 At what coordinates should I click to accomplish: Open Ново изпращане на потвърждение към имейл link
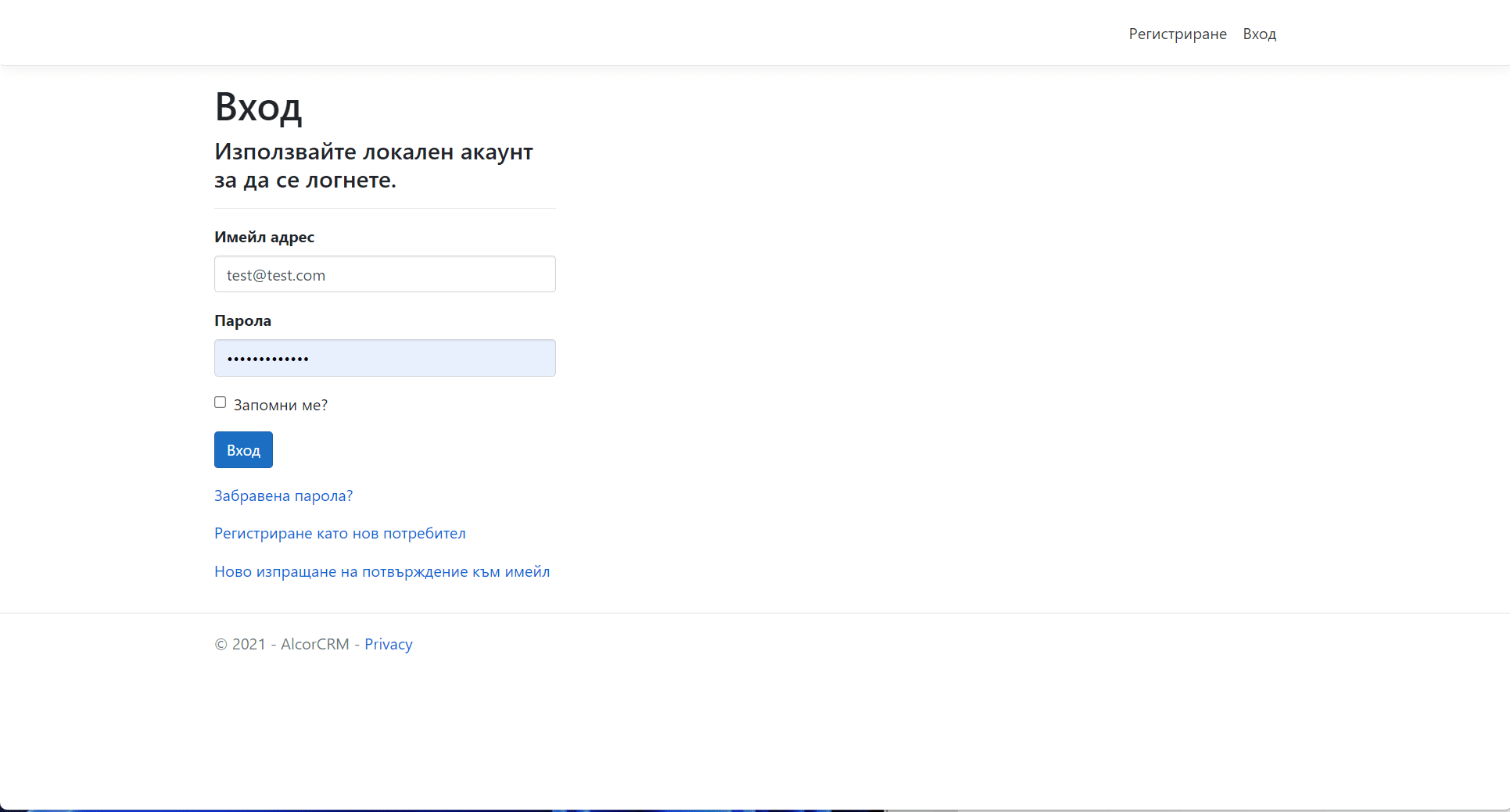[382, 571]
